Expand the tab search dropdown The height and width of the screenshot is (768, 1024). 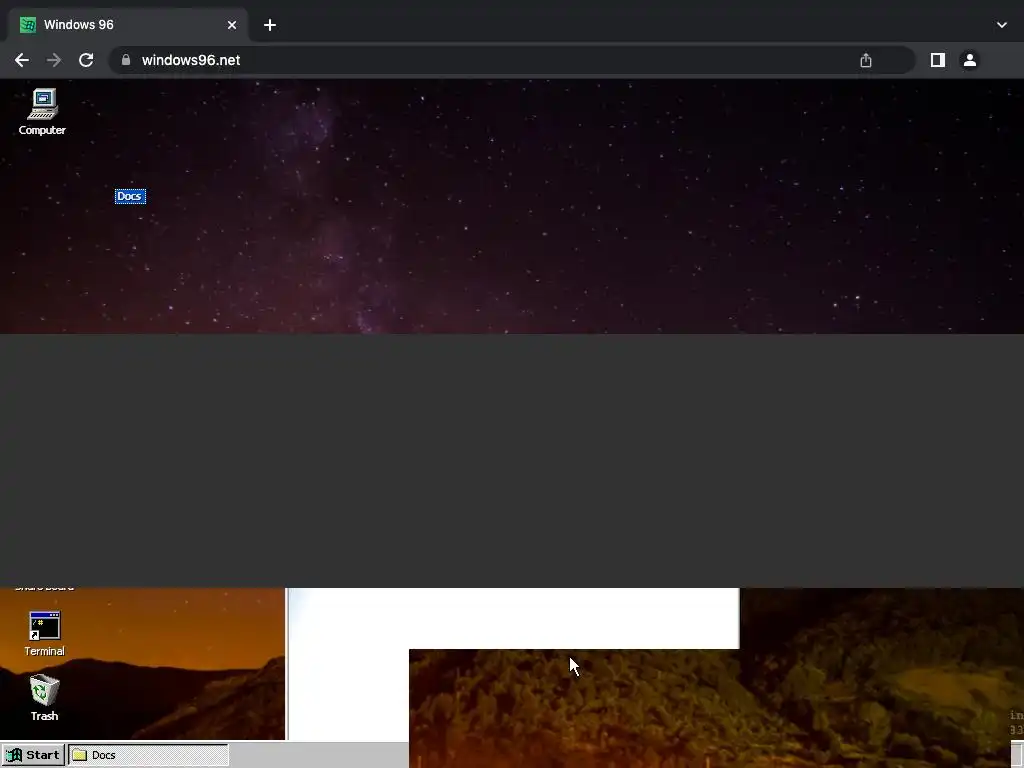(x=1002, y=25)
